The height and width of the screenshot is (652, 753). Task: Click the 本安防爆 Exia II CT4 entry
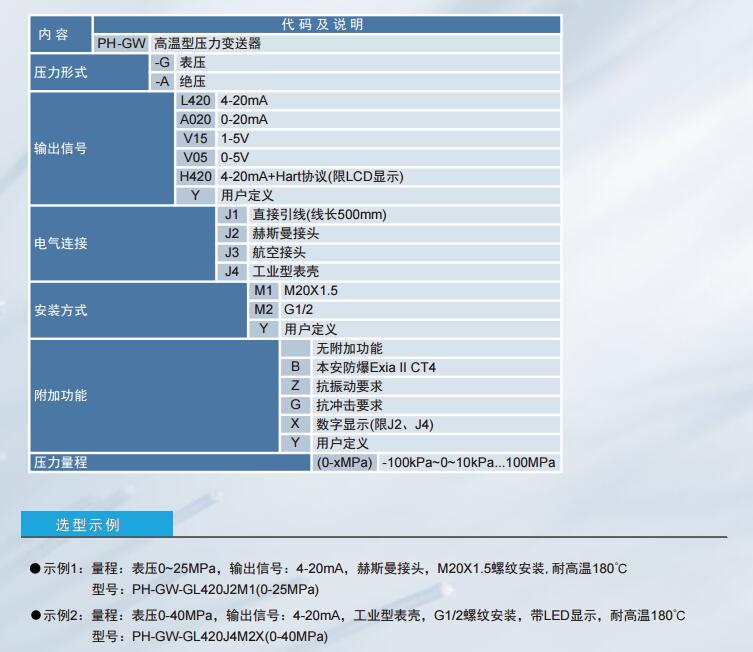click(x=375, y=367)
